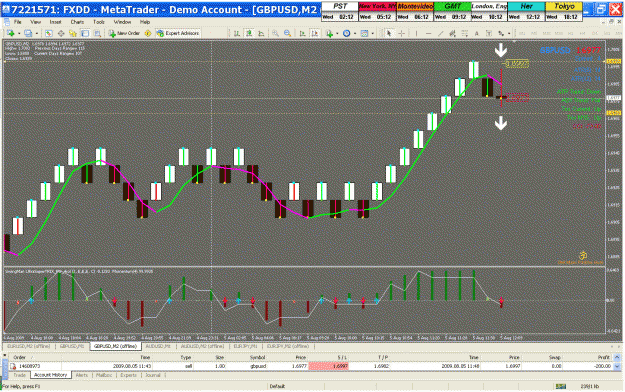Click the pink S/L cell 1.6997
625x392 pixels.
pos(328,366)
